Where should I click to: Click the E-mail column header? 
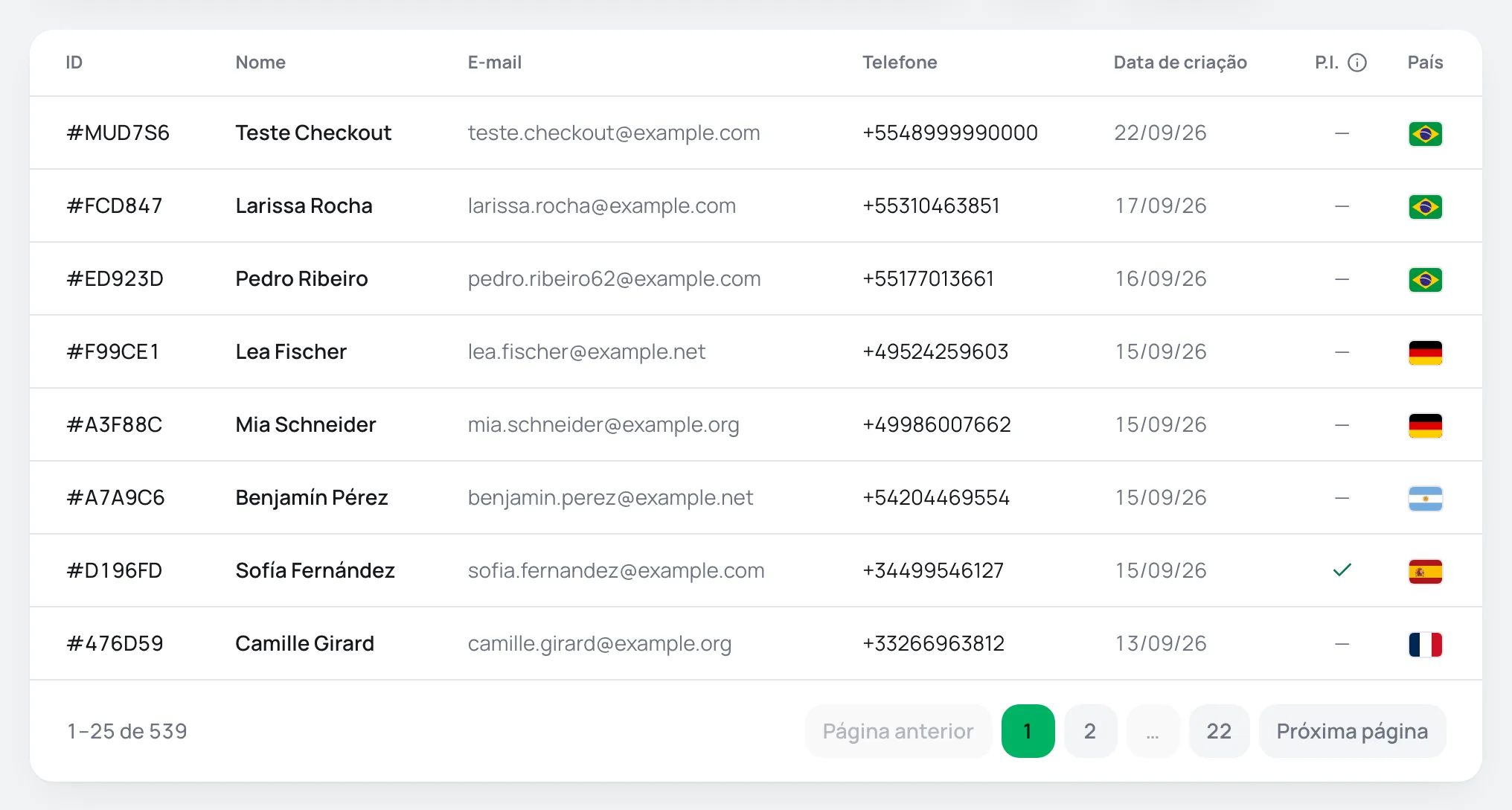pyautogui.click(x=495, y=63)
